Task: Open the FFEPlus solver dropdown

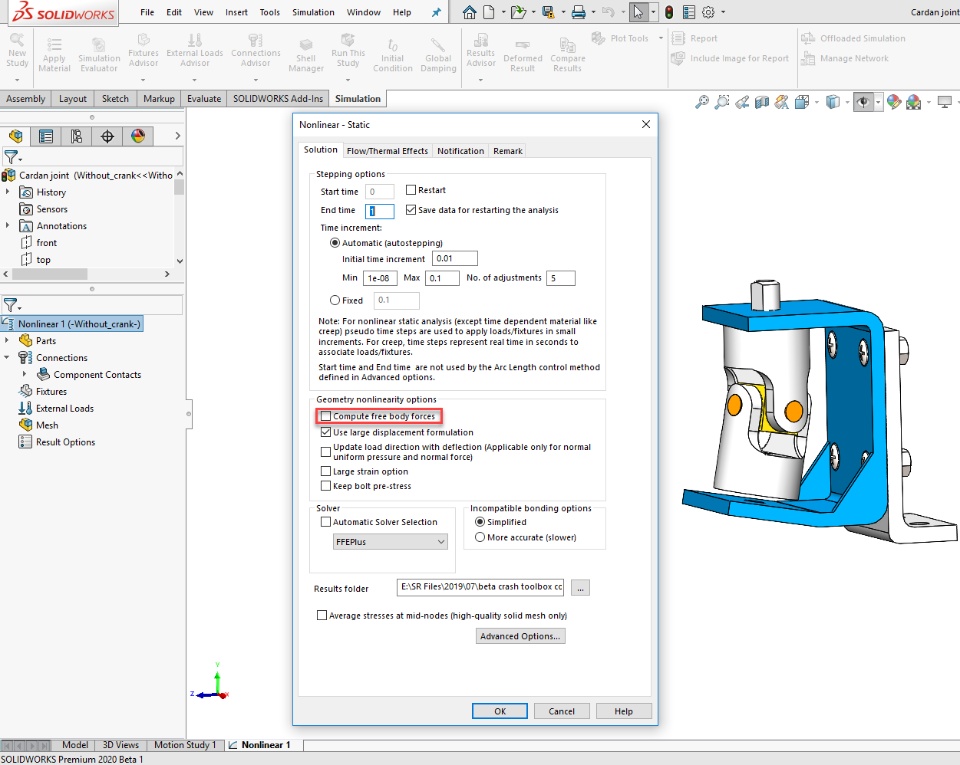Action: click(390, 542)
